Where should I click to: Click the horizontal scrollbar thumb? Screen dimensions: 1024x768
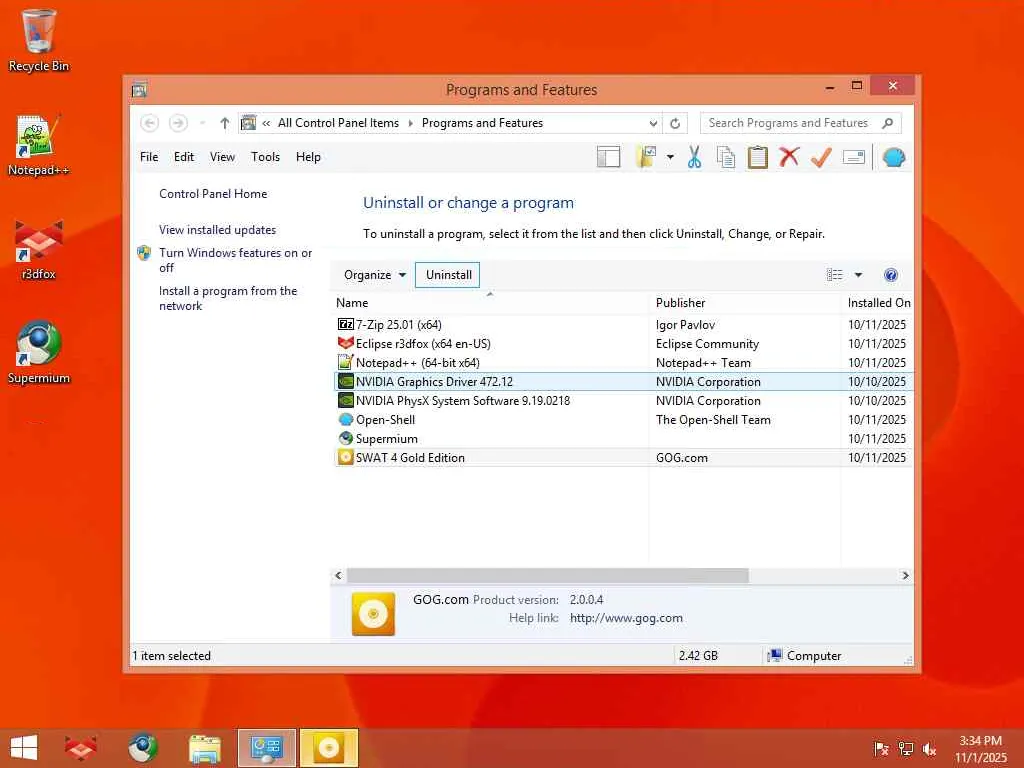coord(547,575)
